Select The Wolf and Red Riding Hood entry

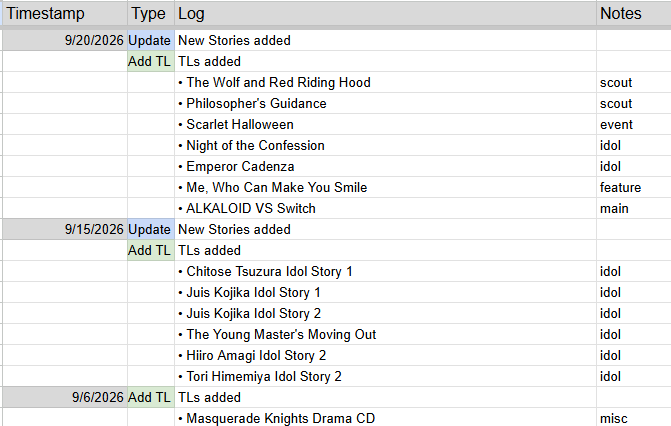[385, 82]
